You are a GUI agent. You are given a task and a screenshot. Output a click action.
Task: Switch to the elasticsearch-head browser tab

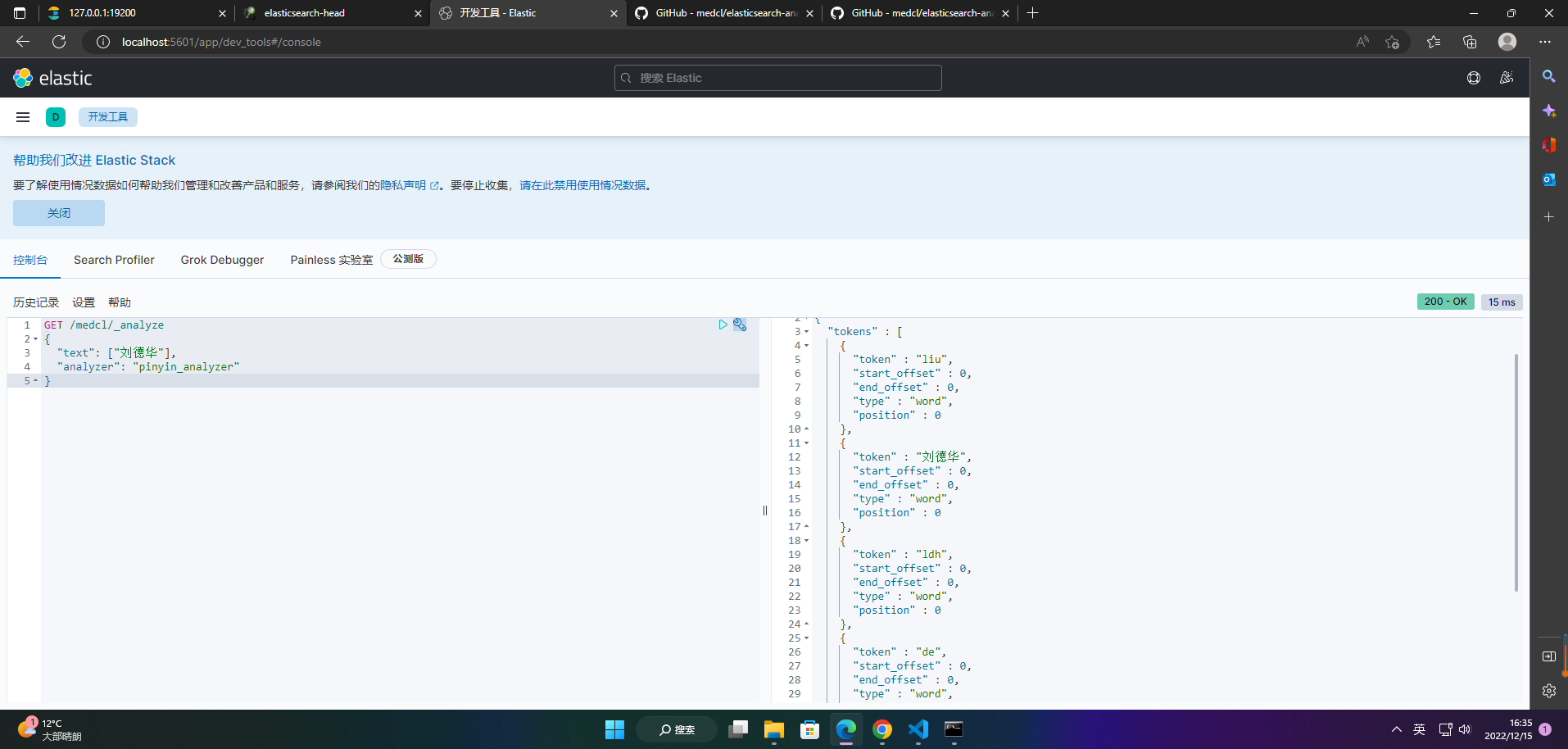point(332,13)
